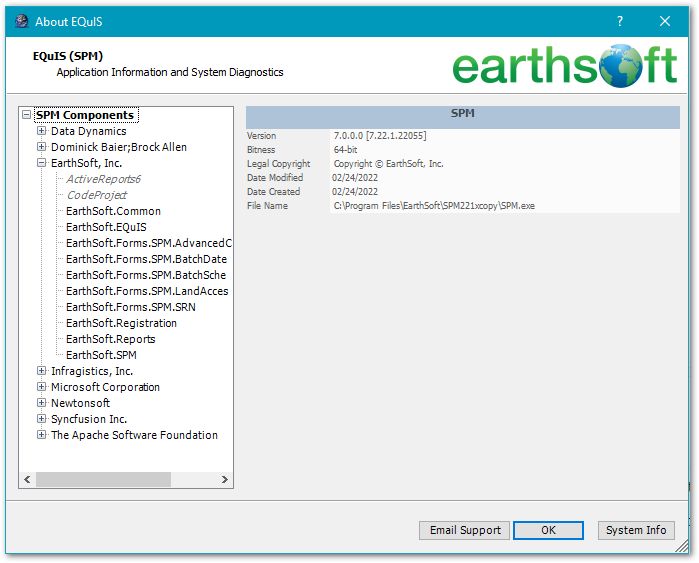Expand the Infragistics, Inc. node
This screenshot has width=699, height=563.
(x=42, y=371)
